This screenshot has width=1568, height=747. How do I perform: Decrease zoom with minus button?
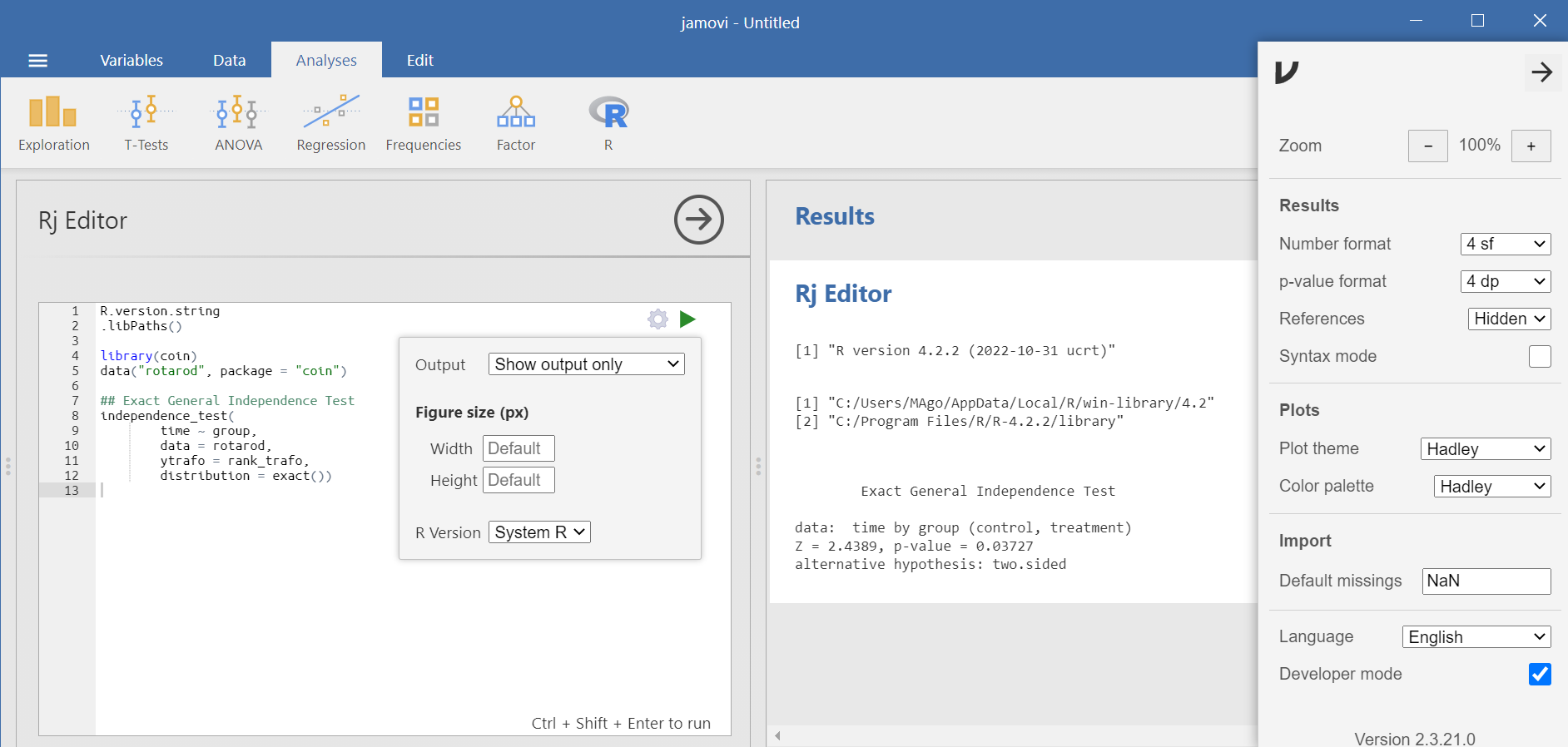point(1428,146)
